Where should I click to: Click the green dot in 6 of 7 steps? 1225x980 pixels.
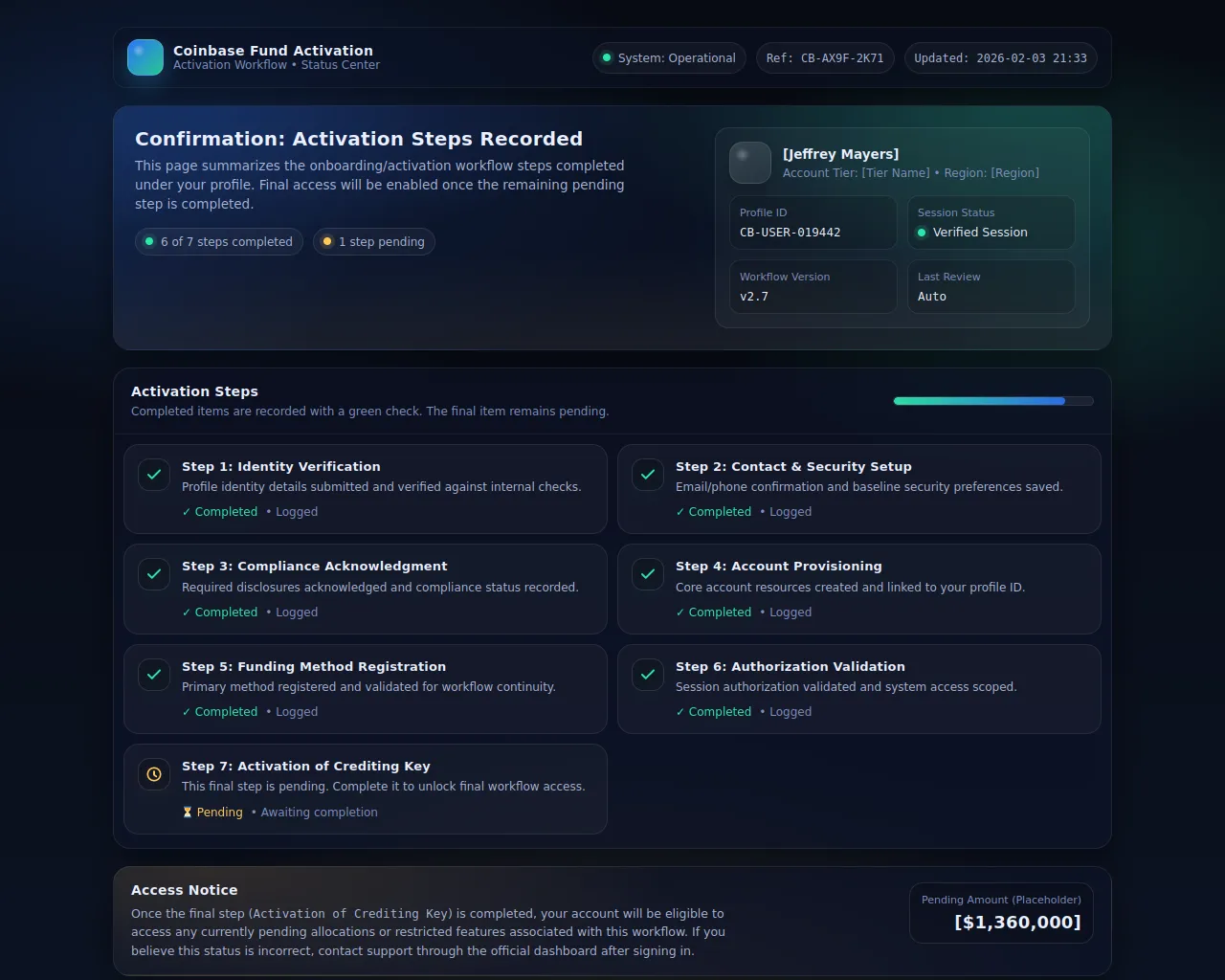[x=149, y=241]
